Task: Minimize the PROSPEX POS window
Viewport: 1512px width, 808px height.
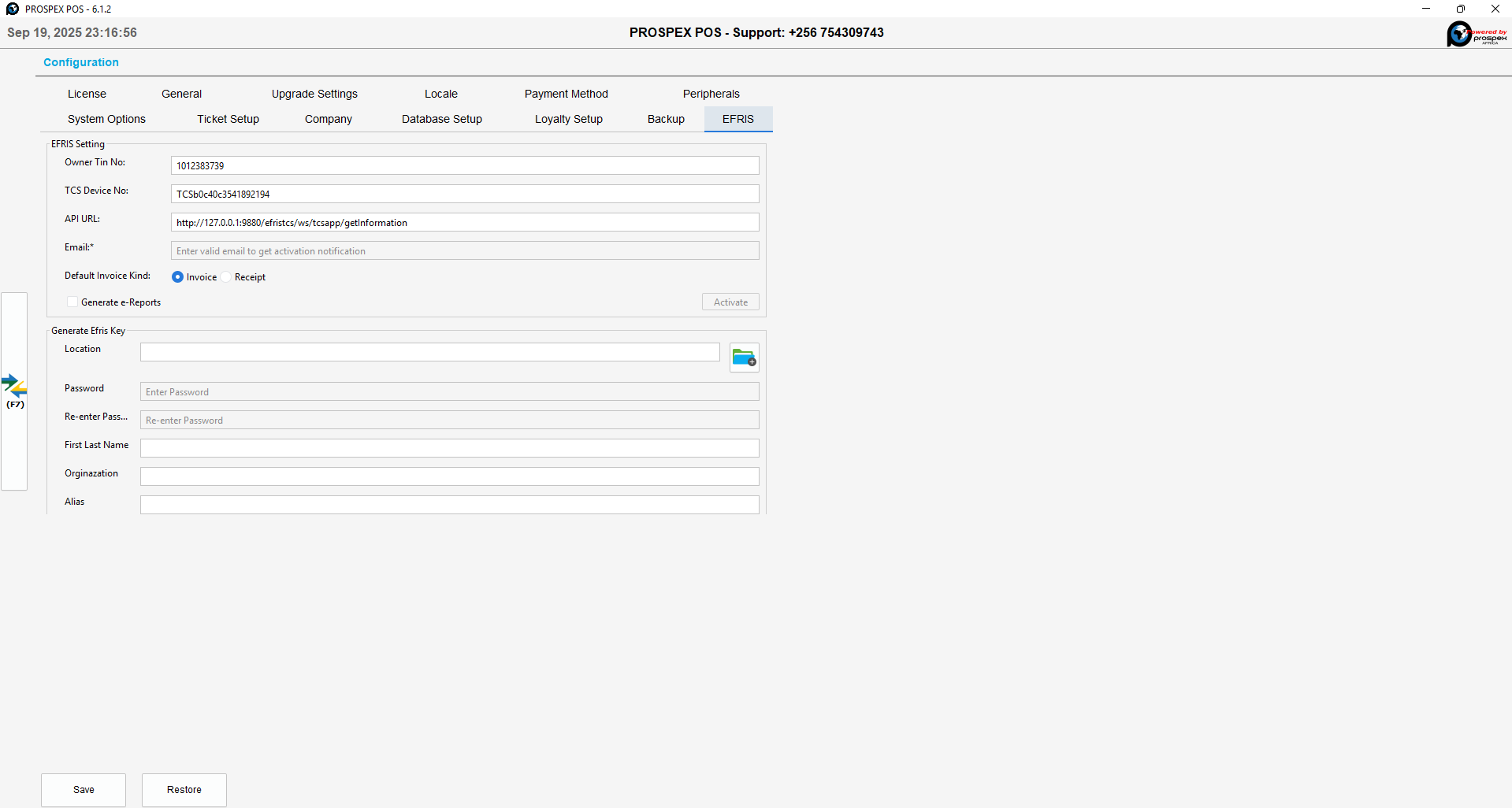Action: point(1426,9)
